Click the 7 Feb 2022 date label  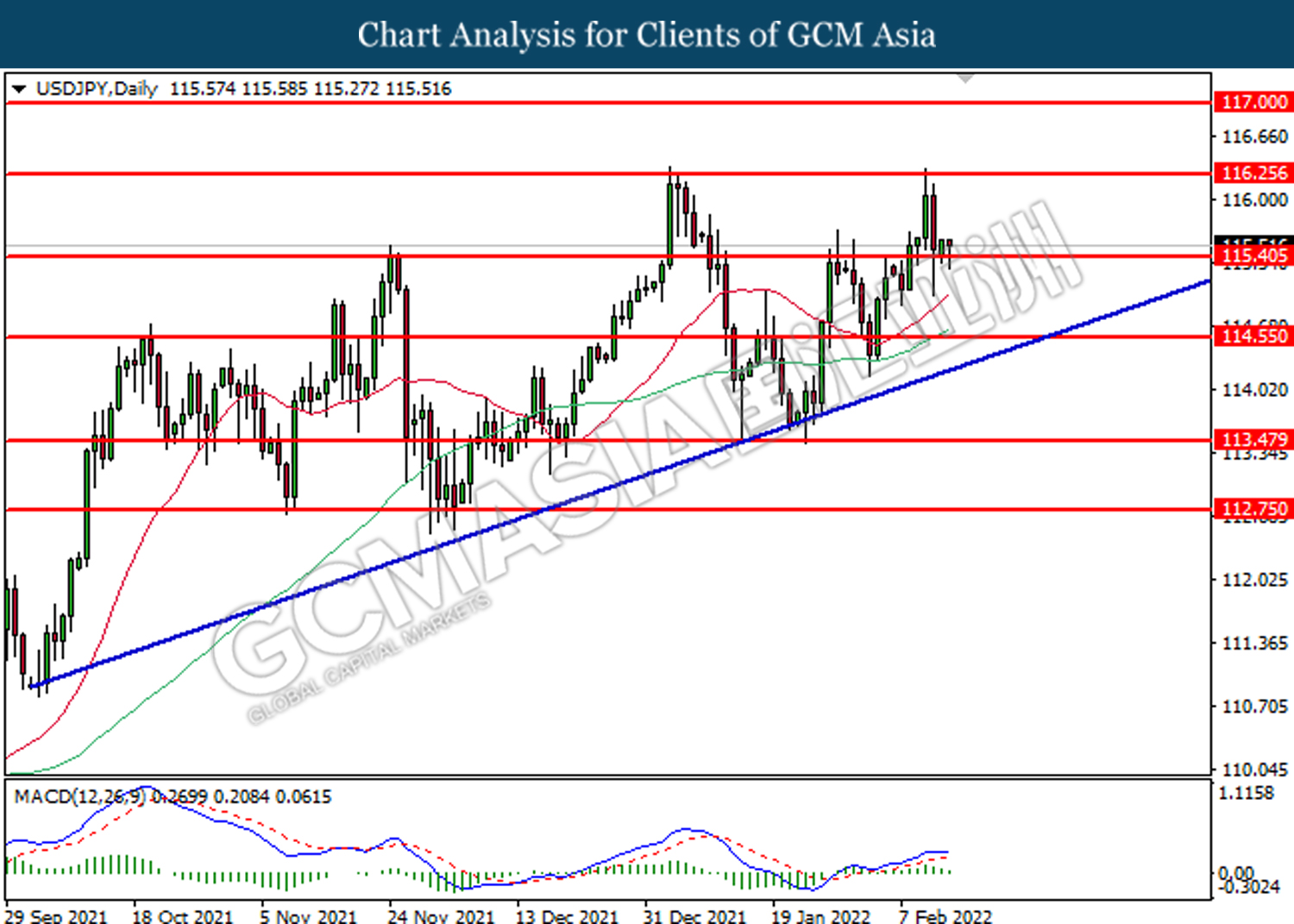point(945,915)
